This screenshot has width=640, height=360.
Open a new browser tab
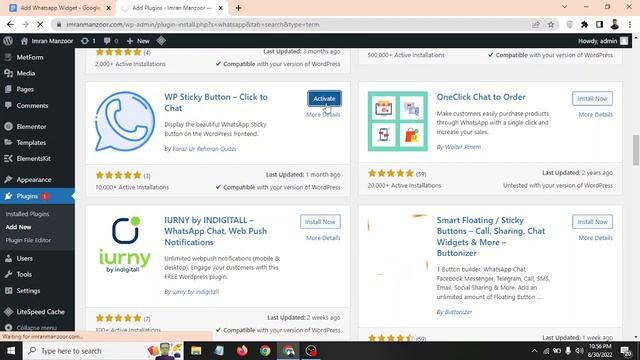(238, 8)
